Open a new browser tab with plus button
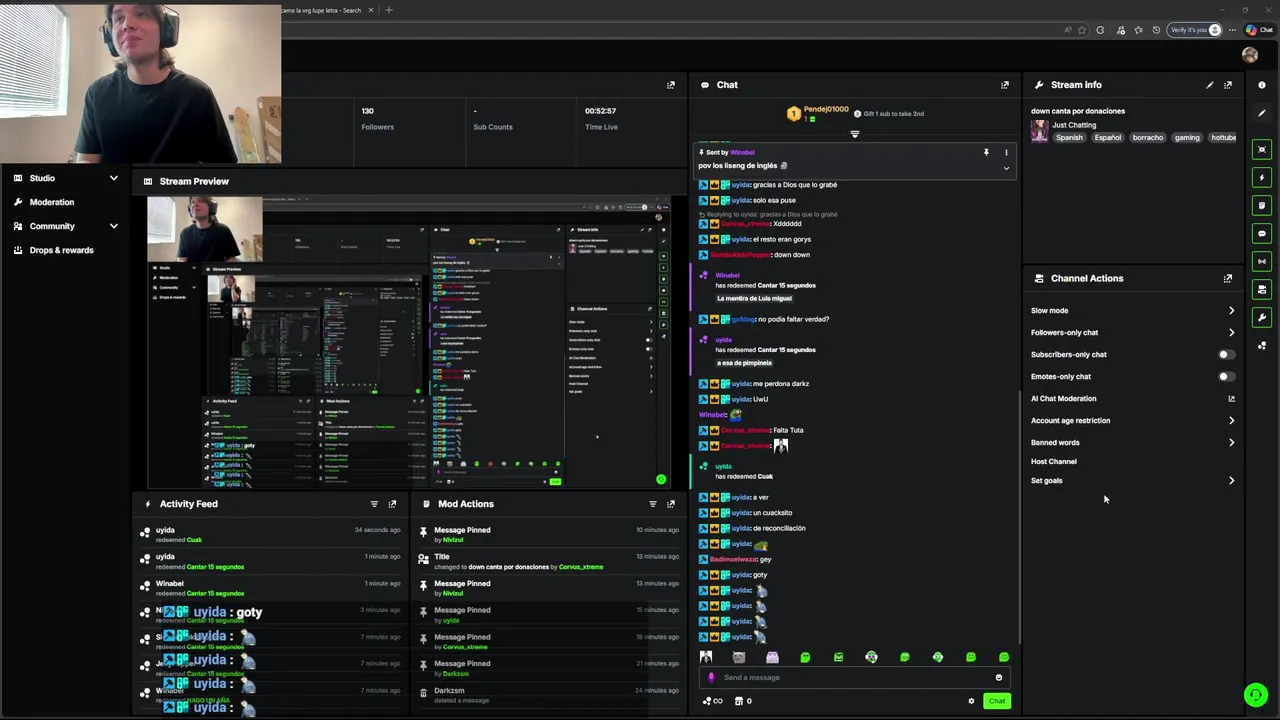Viewport: 1280px width, 720px height. tap(388, 10)
